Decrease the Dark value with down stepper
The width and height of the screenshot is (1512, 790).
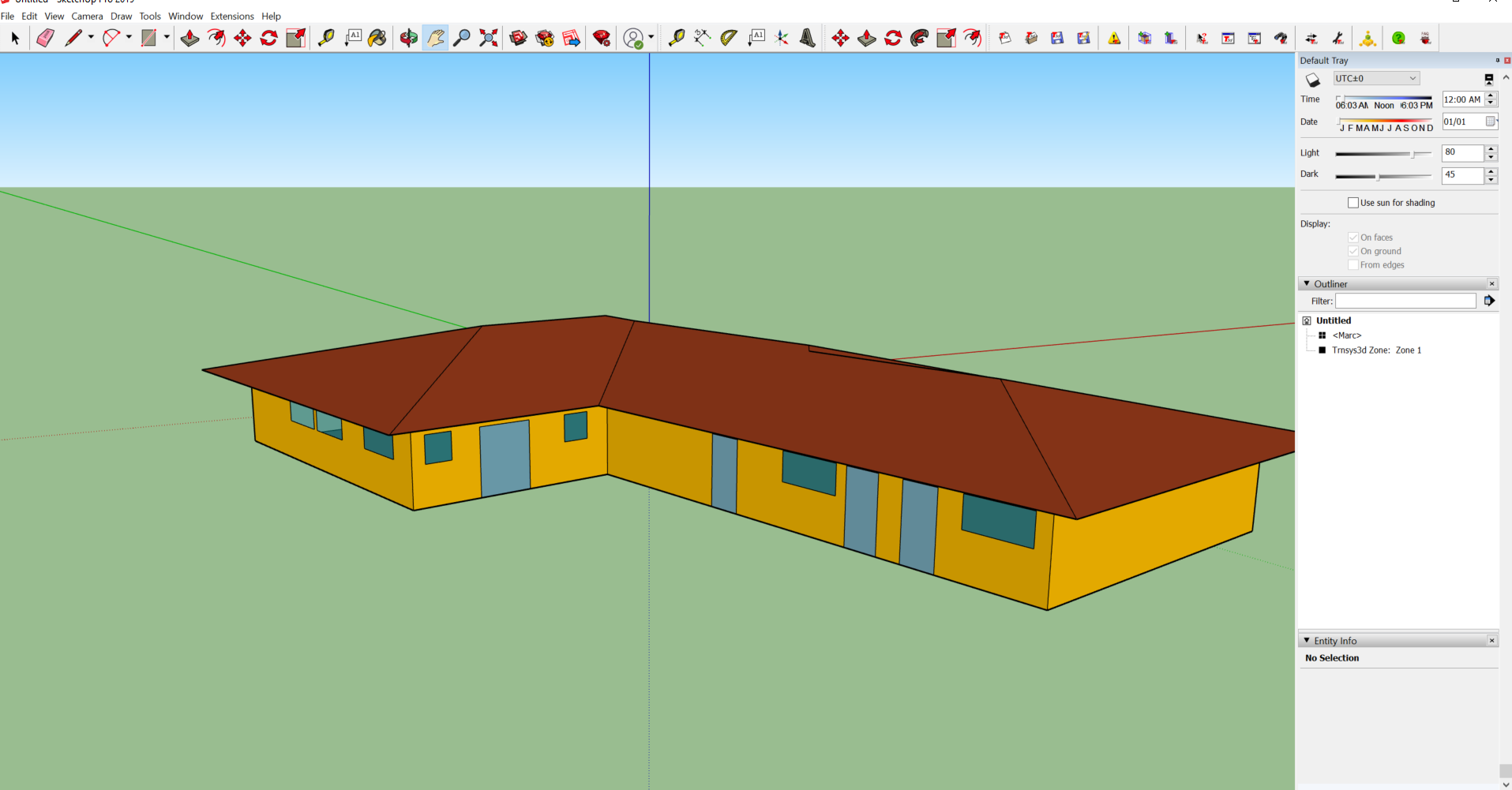1491,179
